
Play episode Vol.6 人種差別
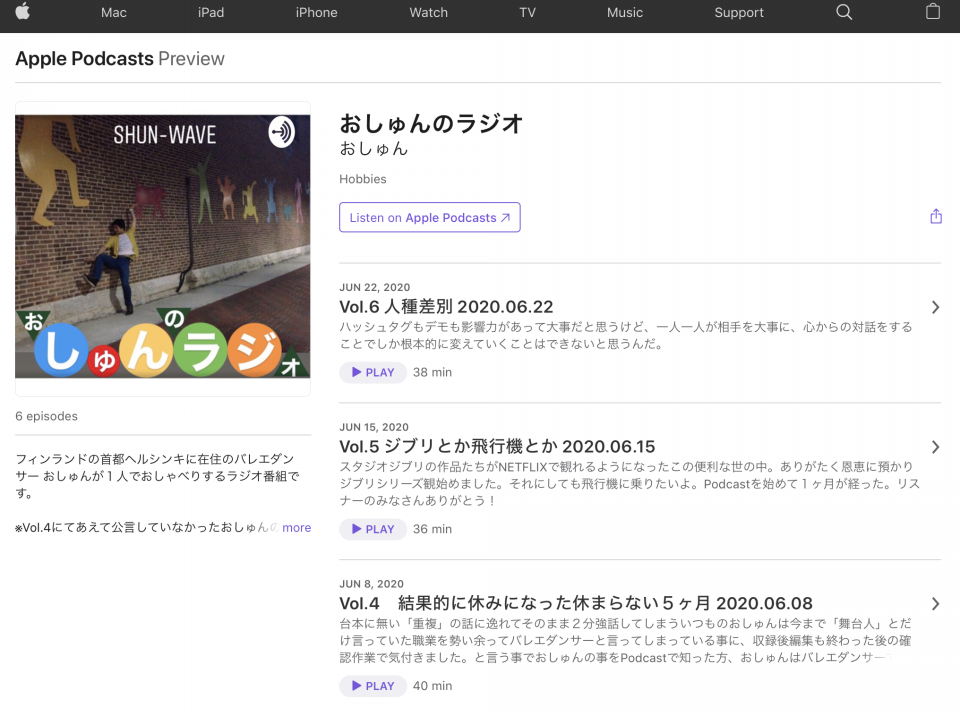pos(373,372)
